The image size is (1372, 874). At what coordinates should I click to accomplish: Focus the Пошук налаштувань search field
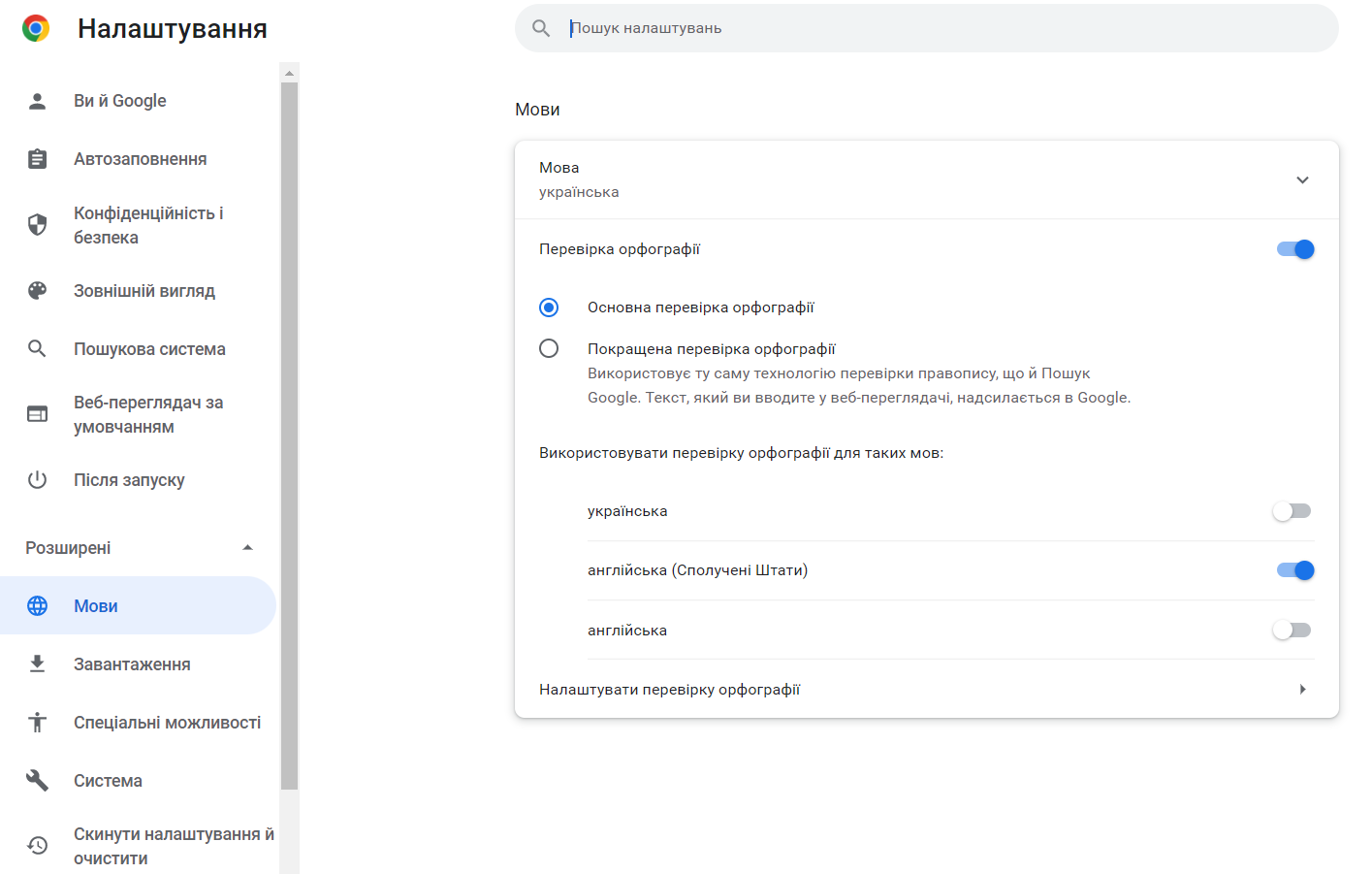[x=926, y=28]
